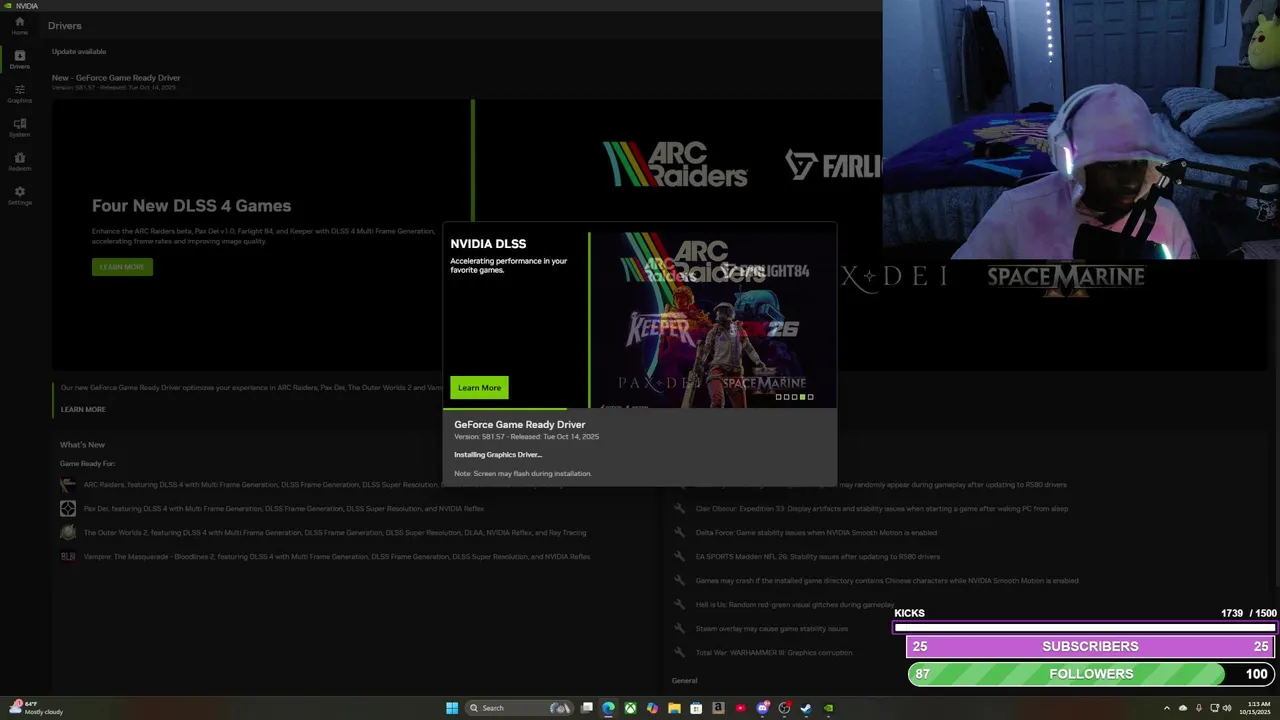Open the weather widget on taskbar
The image size is (1280, 720).
click(x=36, y=708)
